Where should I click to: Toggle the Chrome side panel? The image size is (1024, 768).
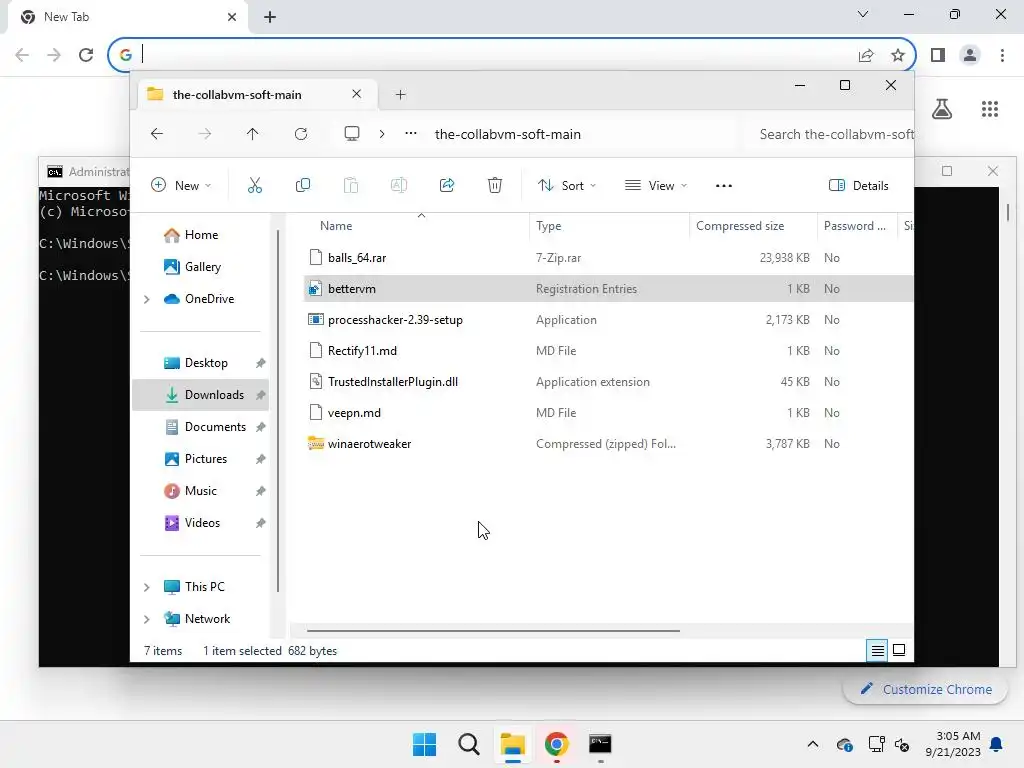click(x=938, y=55)
